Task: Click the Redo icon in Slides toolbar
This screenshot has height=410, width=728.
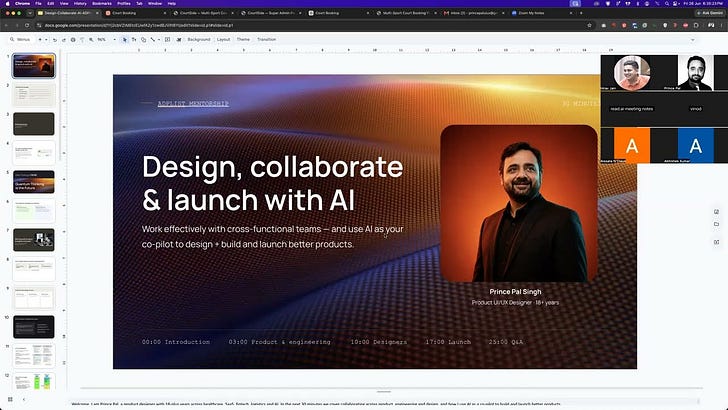Action: pos(64,40)
